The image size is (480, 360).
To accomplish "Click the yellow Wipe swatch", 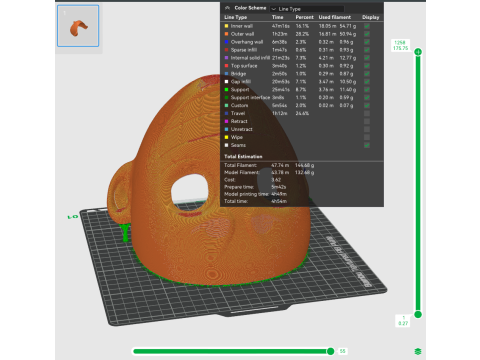I will (226, 137).
